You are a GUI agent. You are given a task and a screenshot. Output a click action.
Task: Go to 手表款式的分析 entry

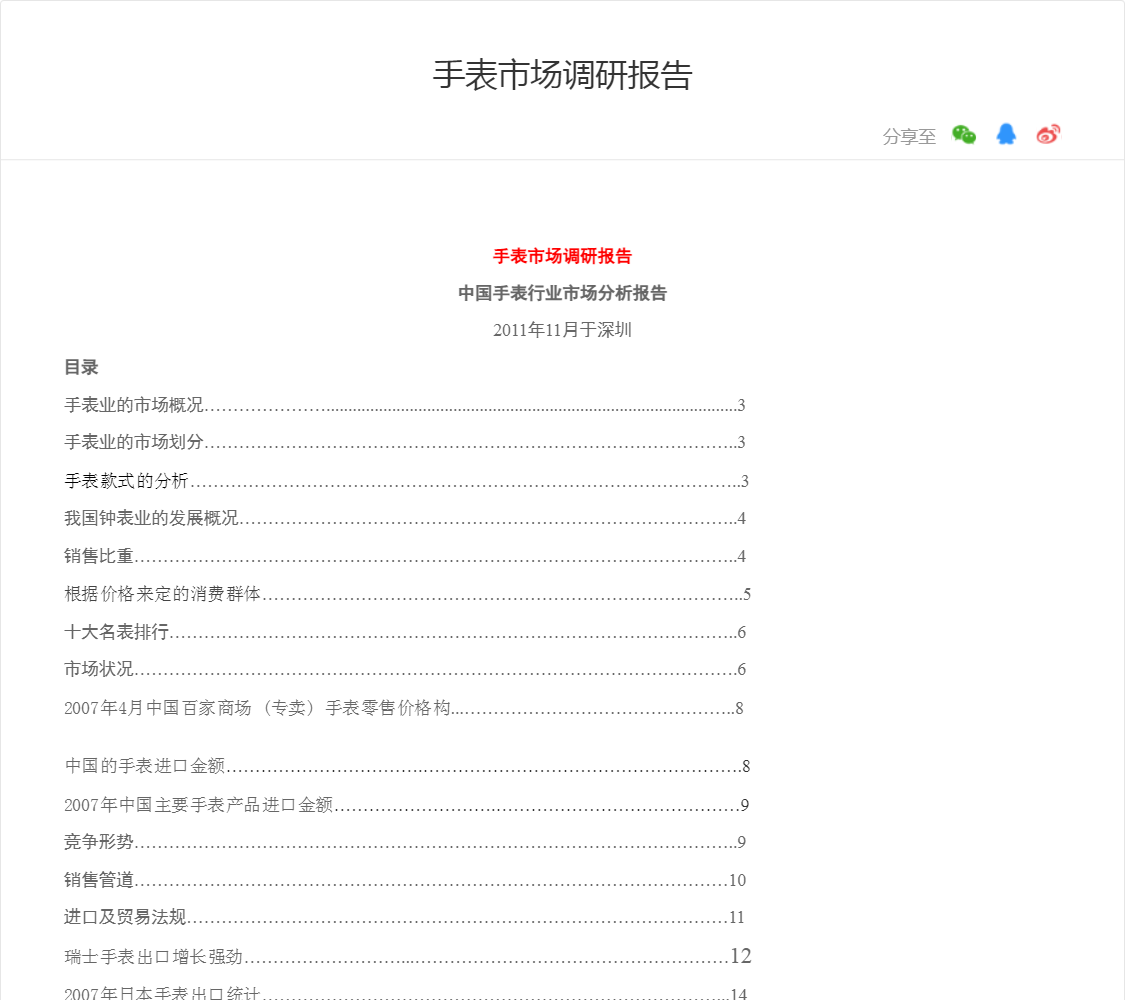point(126,481)
